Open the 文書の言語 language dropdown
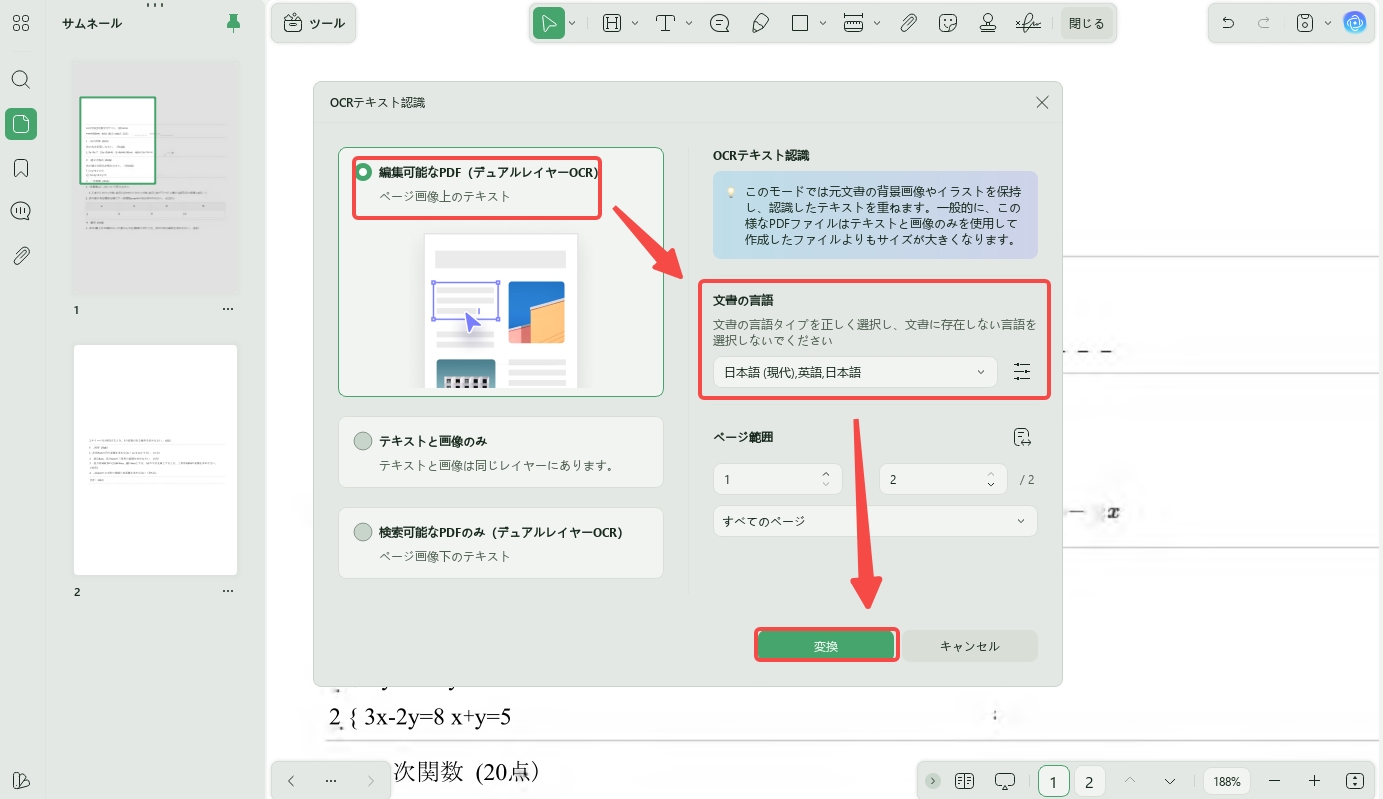1383x799 pixels. click(855, 372)
